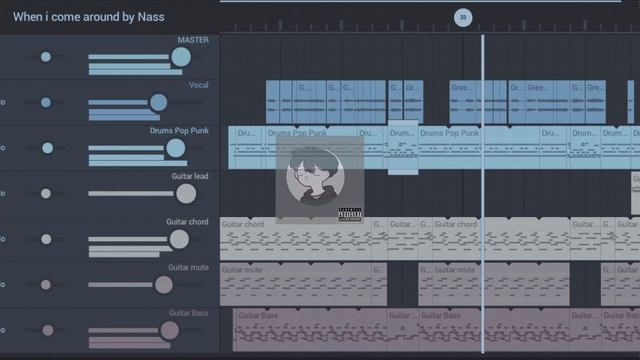This screenshot has height=360, width=640.
Task: Select the highlighted Drum... clip on the Drums track
Action: (x=403, y=148)
